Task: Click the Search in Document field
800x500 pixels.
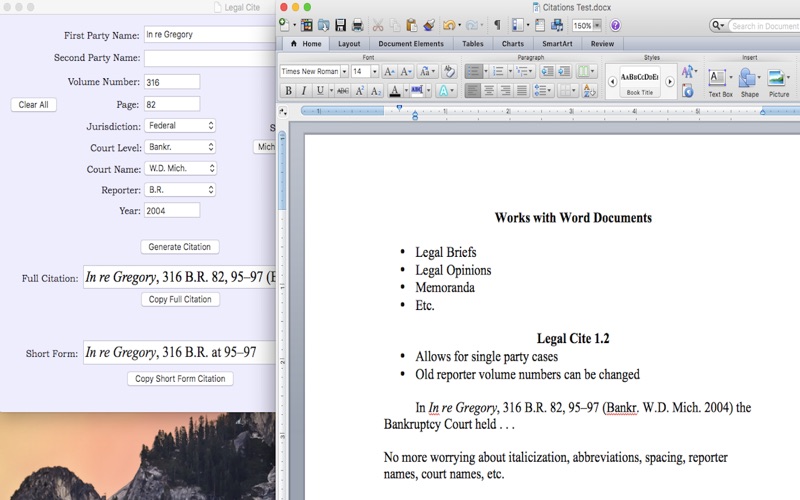Action: (x=764, y=26)
